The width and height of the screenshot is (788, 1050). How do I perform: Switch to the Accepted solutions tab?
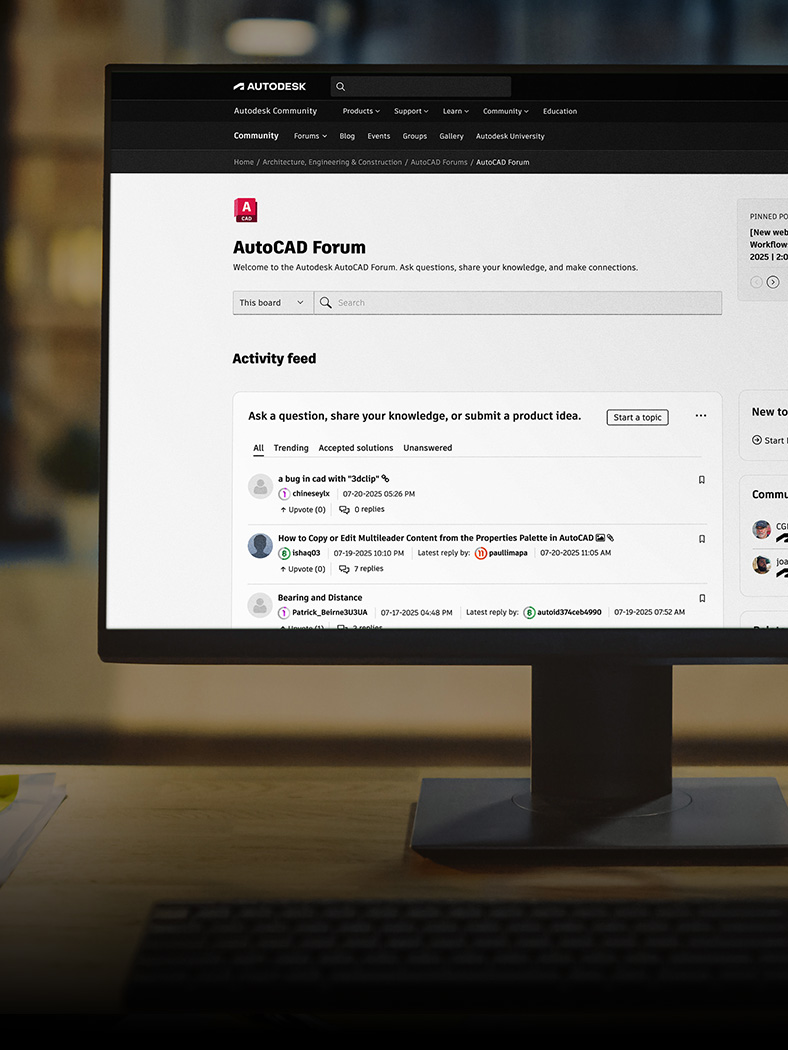[x=356, y=448]
